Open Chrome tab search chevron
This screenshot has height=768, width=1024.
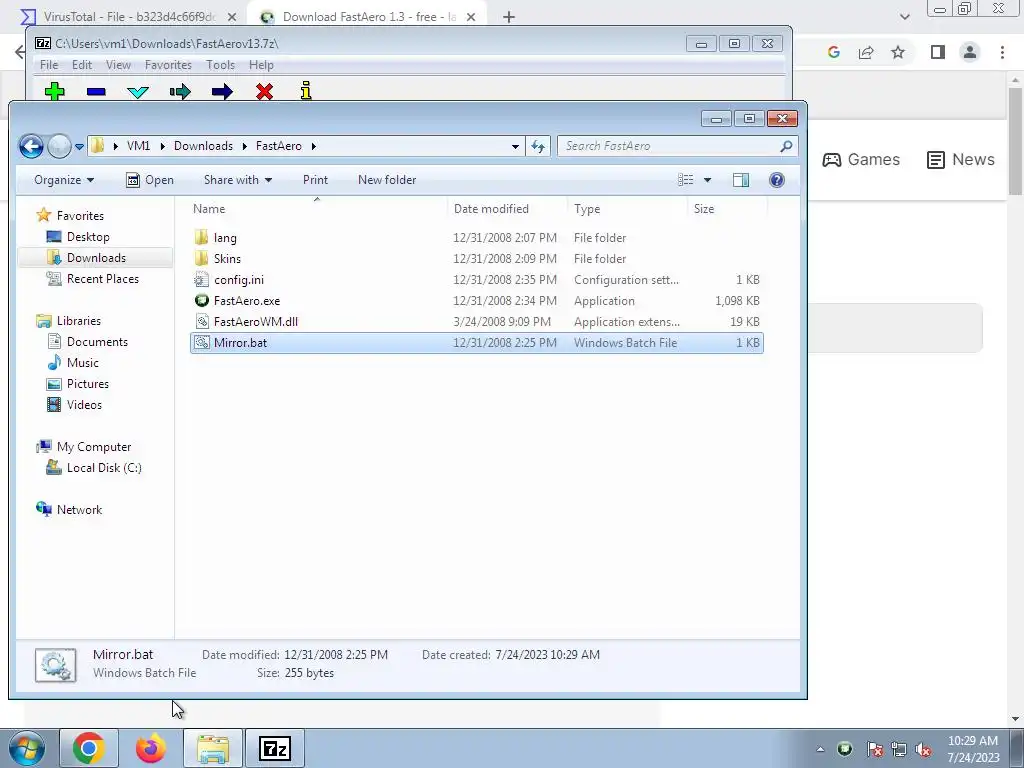coord(904,17)
